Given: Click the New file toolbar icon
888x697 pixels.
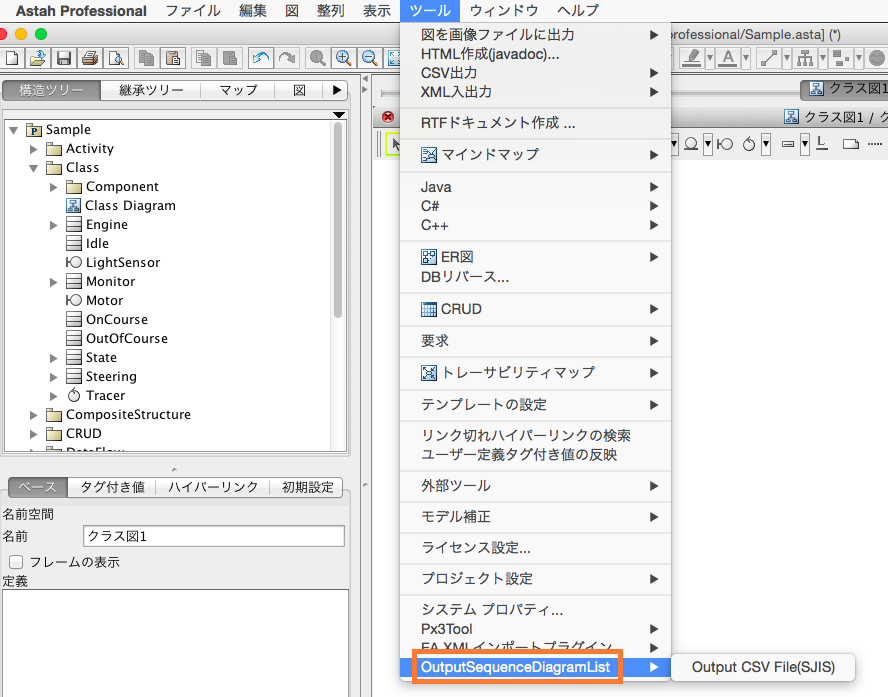Looking at the screenshot, I should [x=13, y=58].
